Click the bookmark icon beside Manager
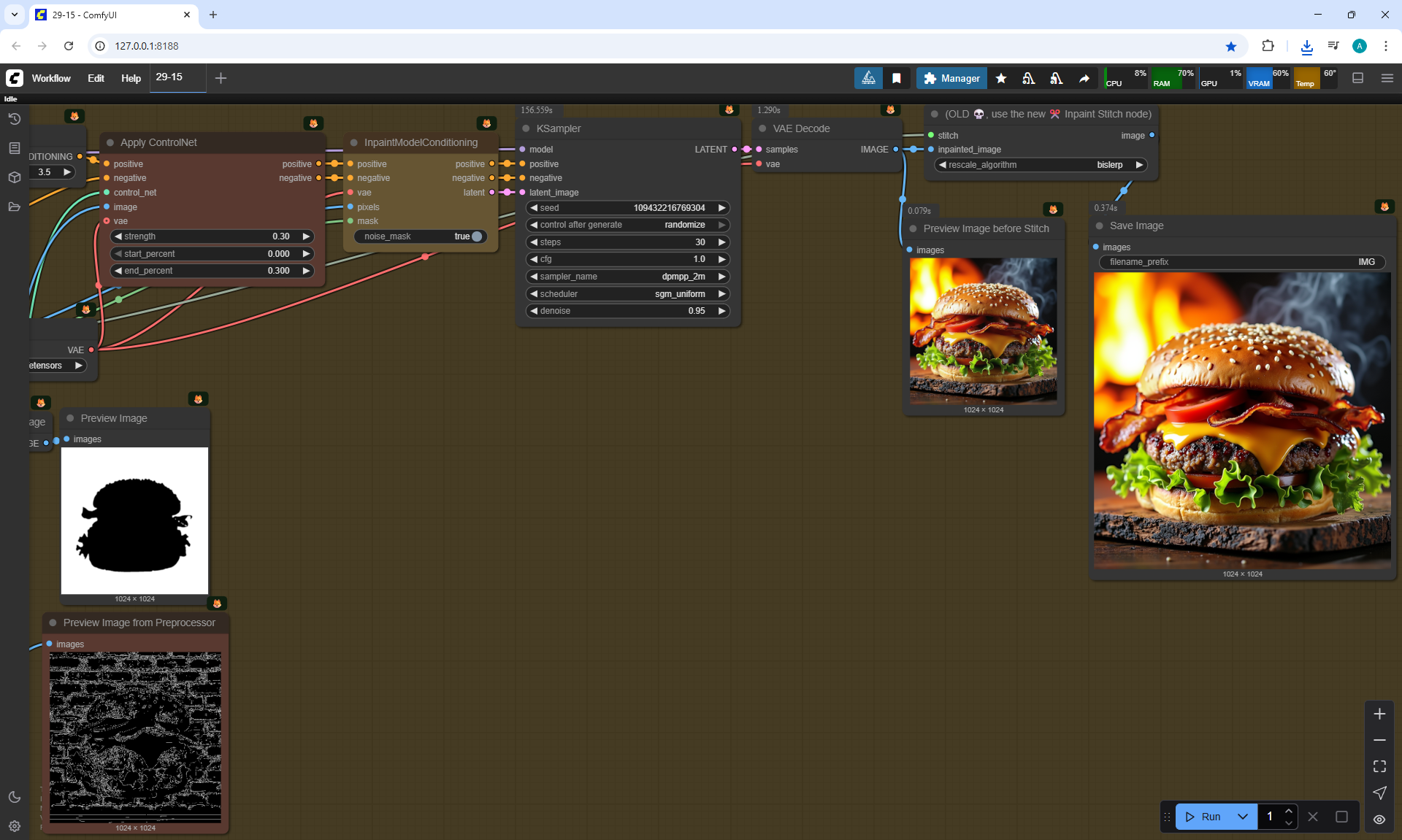This screenshot has width=1402, height=840. (x=897, y=78)
